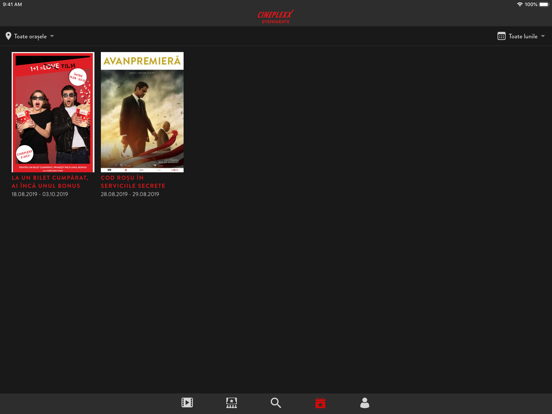Tap the battery indicator in status bar
The height and width of the screenshot is (414, 552).
544,4
